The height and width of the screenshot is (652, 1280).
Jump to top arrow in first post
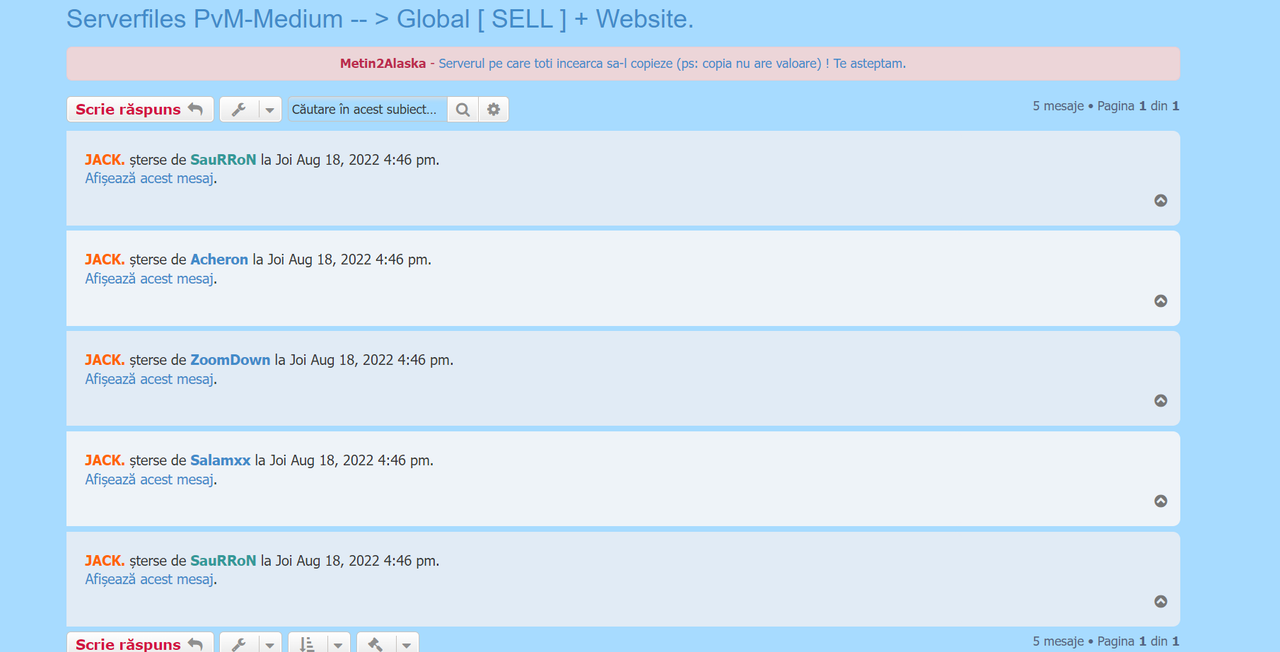[1161, 200]
